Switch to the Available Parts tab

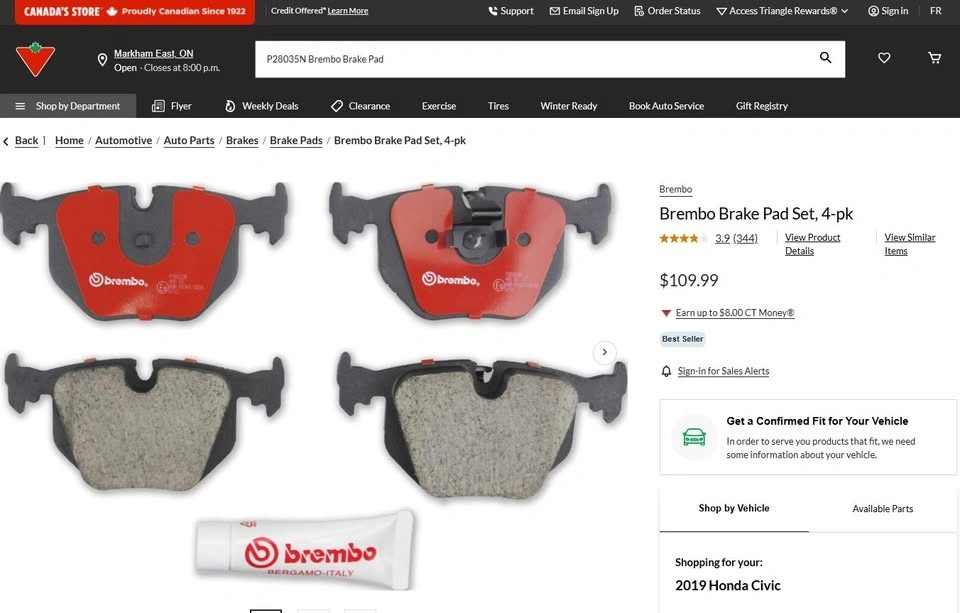[x=882, y=509]
